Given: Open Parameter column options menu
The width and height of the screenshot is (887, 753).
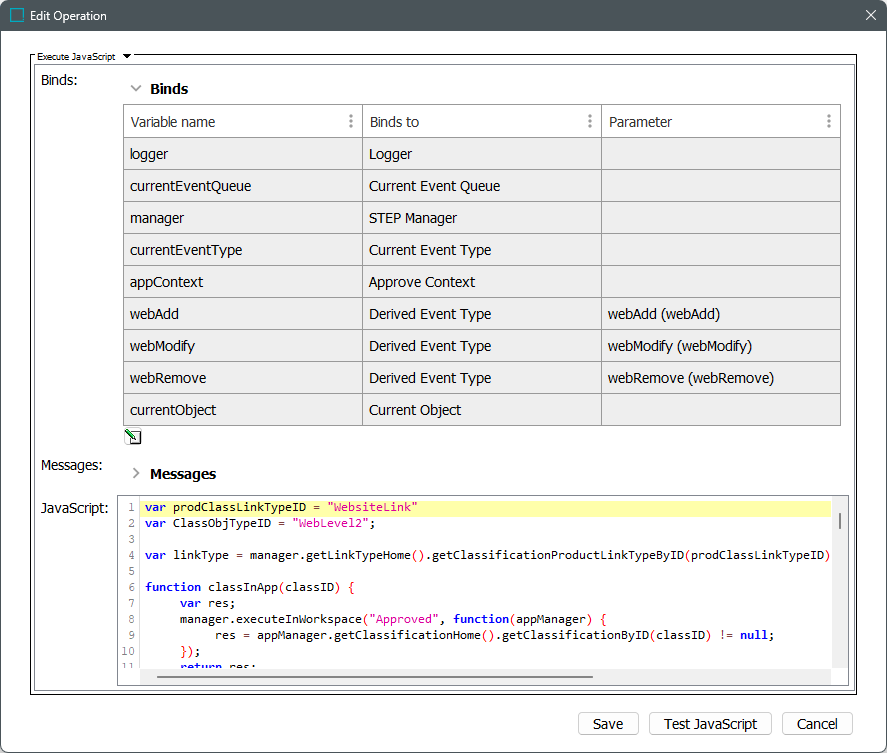Looking at the screenshot, I should pos(828,121).
